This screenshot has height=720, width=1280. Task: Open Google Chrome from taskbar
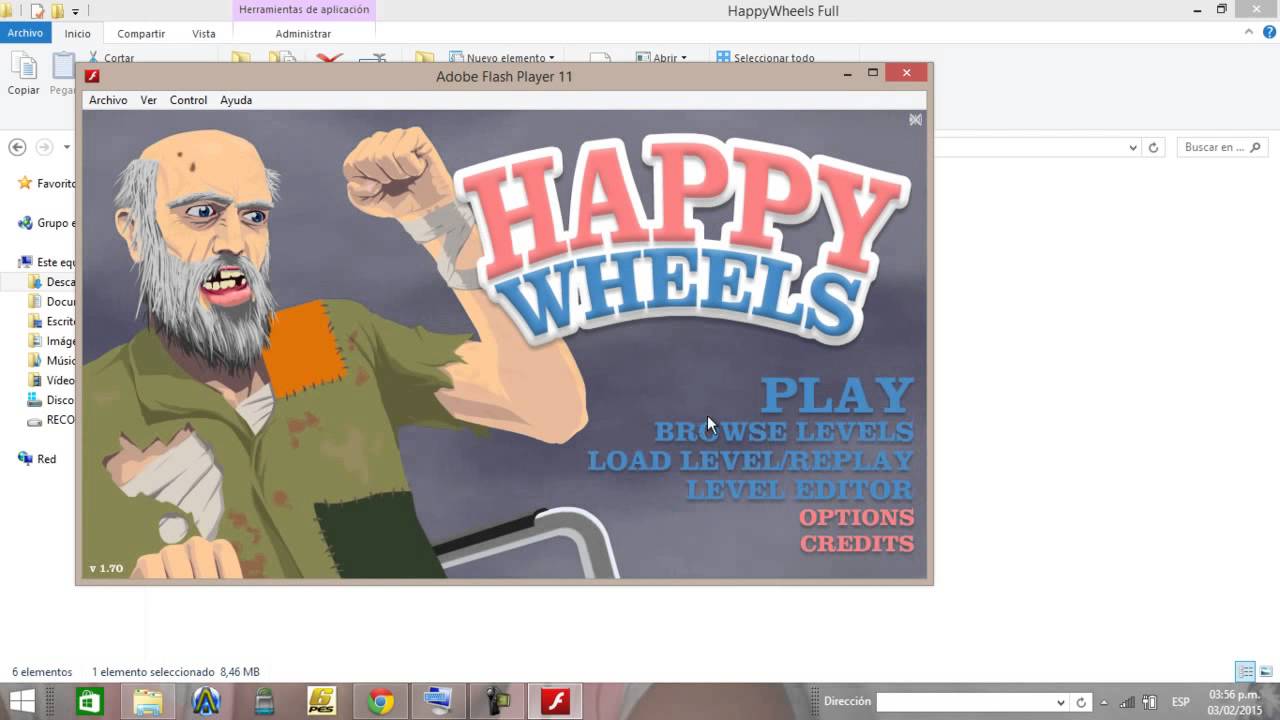pyautogui.click(x=380, y=701)
